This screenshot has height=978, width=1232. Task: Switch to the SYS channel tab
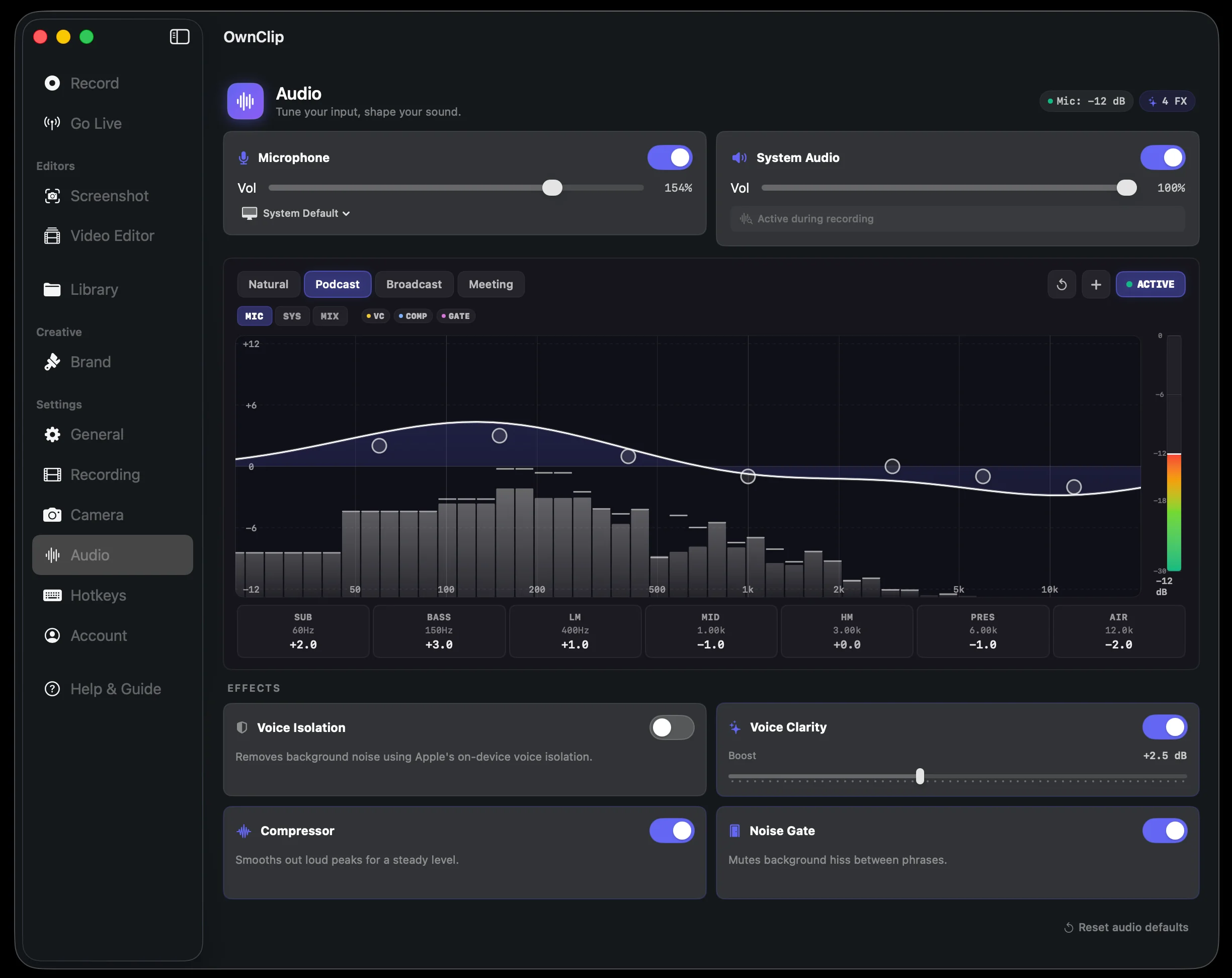[x=292, y=316]
